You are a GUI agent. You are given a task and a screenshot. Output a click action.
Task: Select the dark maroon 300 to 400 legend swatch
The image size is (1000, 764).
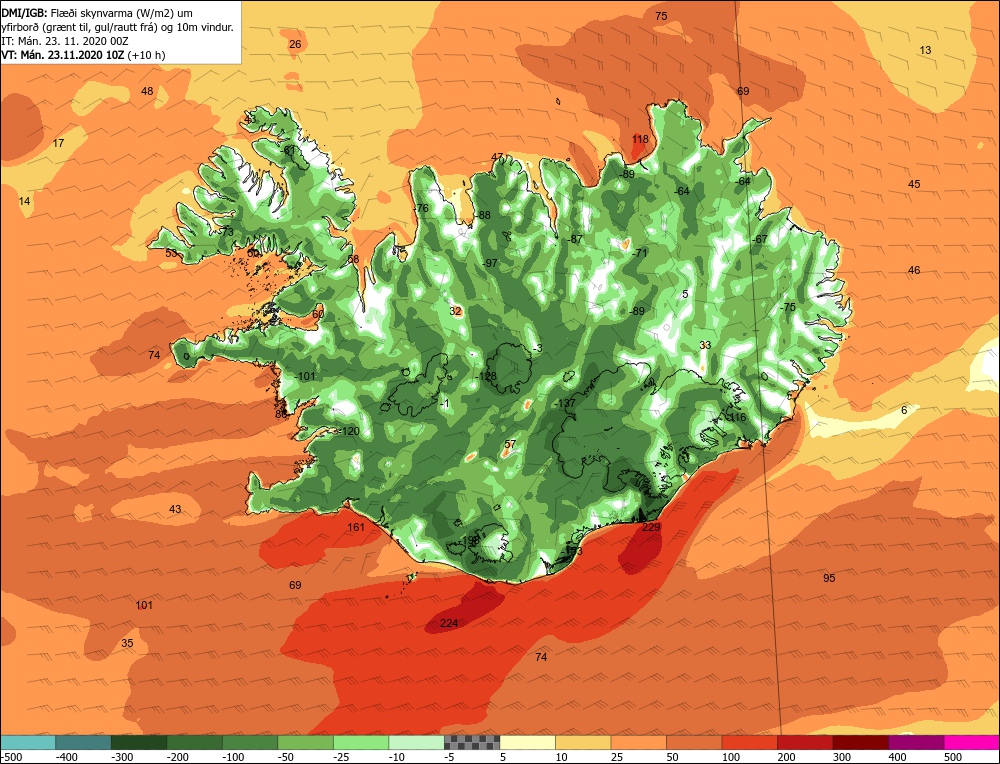[860, 742]
